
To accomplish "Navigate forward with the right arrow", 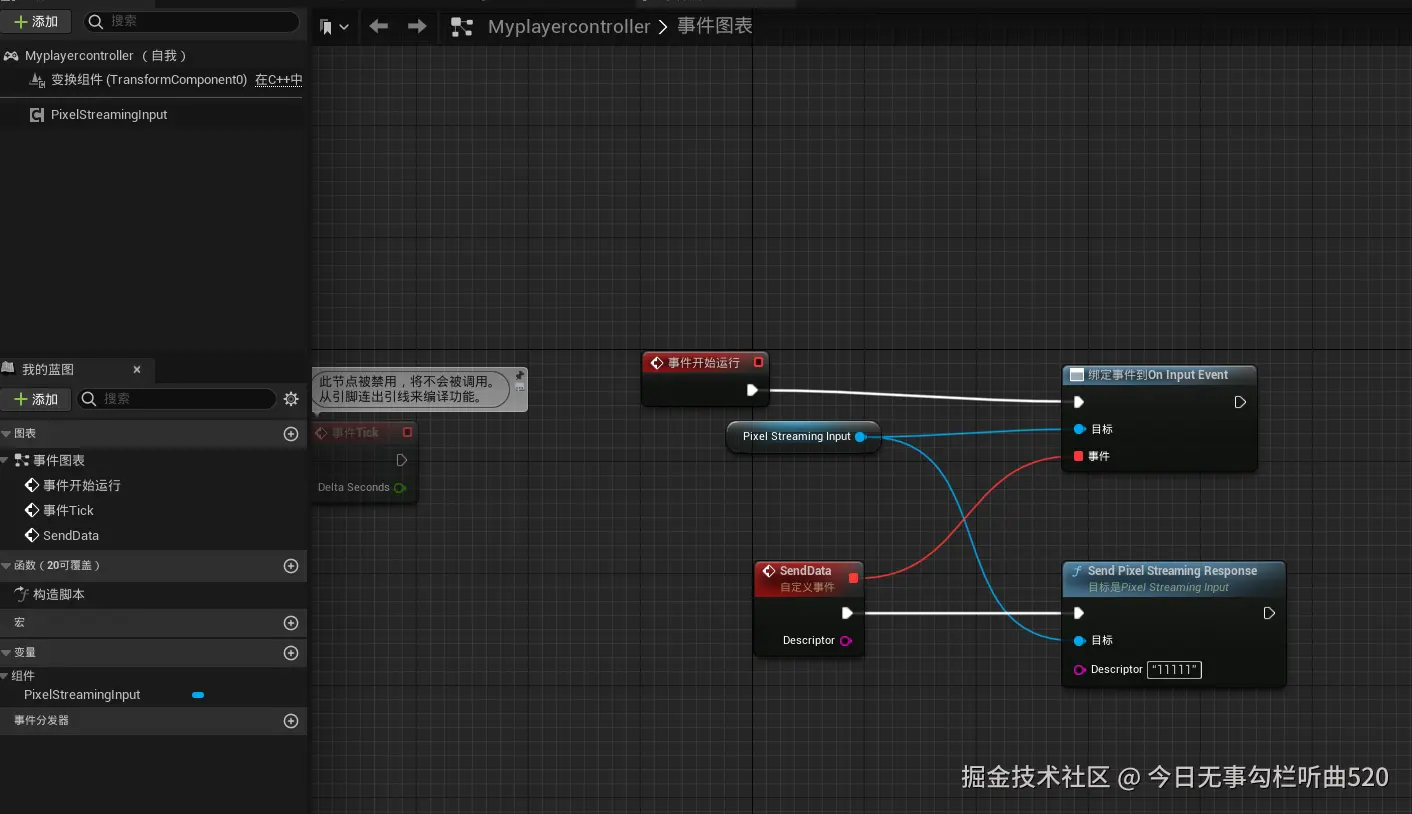I will click(417, 27).
